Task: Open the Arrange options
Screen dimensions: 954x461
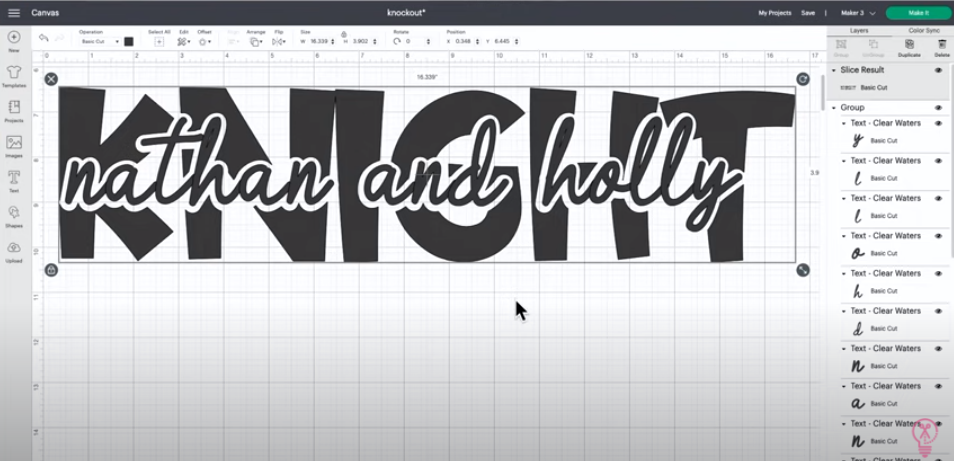Action: click(255, 41)
